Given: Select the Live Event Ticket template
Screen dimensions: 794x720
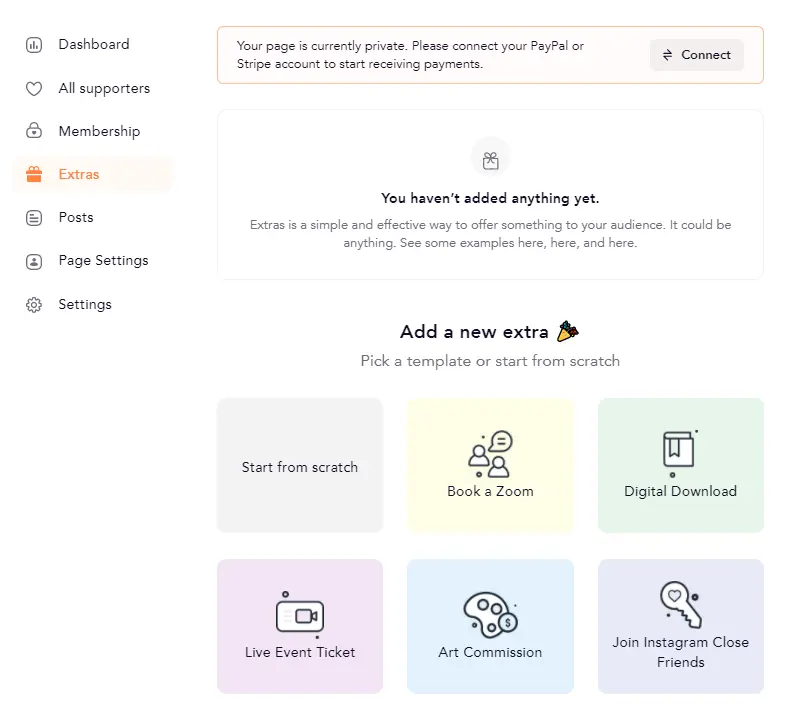Looking at the screenshot, I should tap(300, 627).
